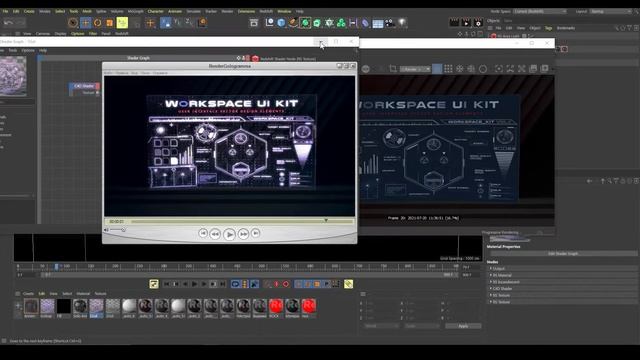
Task: Open the MoGraph Cloner icon
Action: [341, 23]
